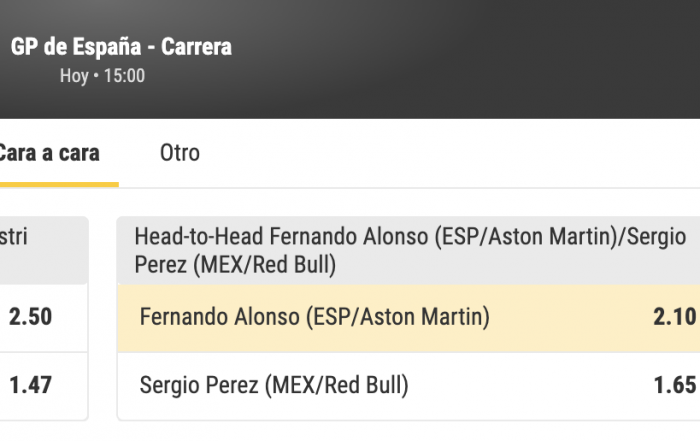Click the Fernando Alonso (ESP/Aston Martin) name
Viewport: 700px width, 441px height.
point(315,318)
